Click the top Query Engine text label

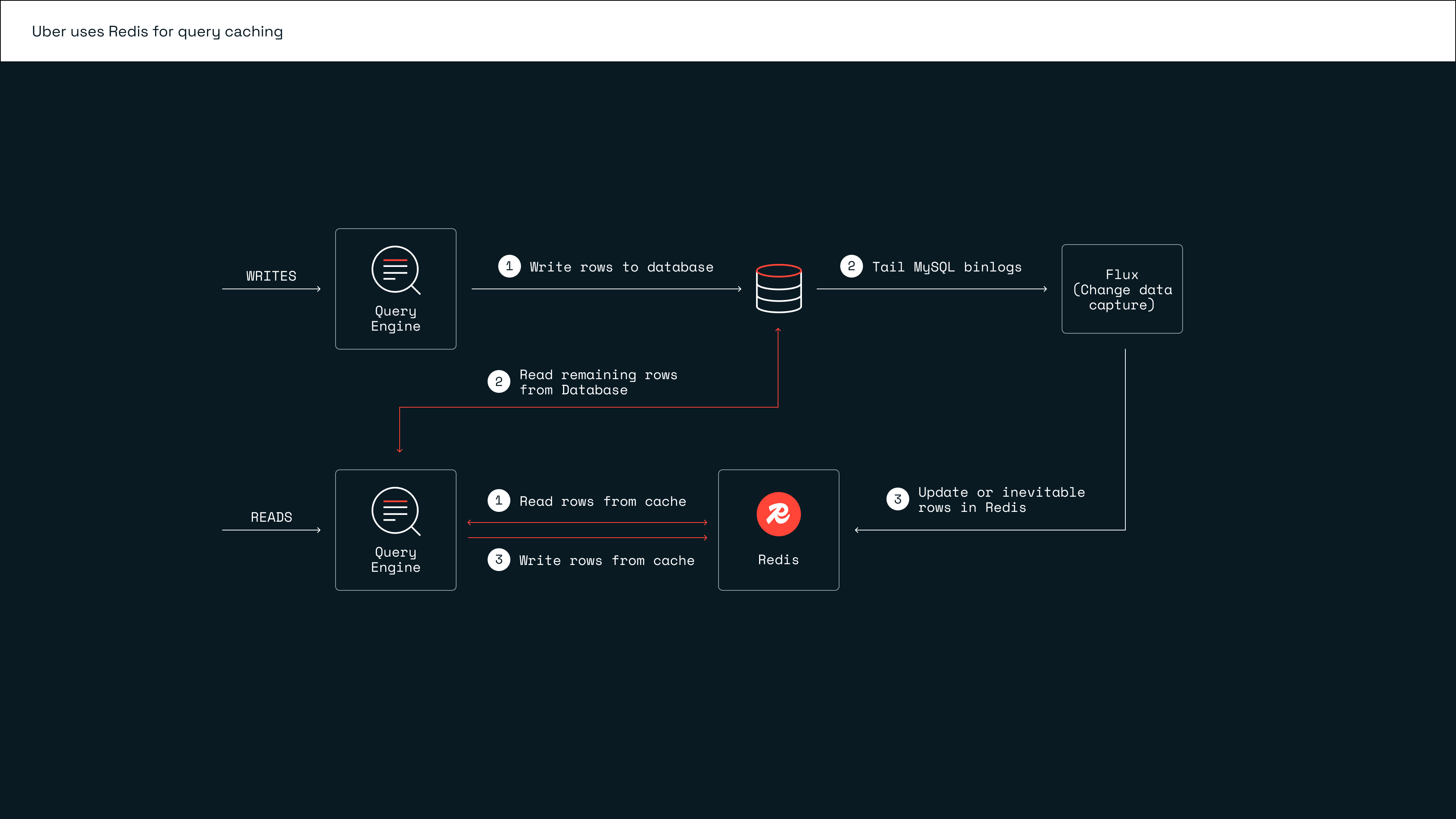click(395, 318)
